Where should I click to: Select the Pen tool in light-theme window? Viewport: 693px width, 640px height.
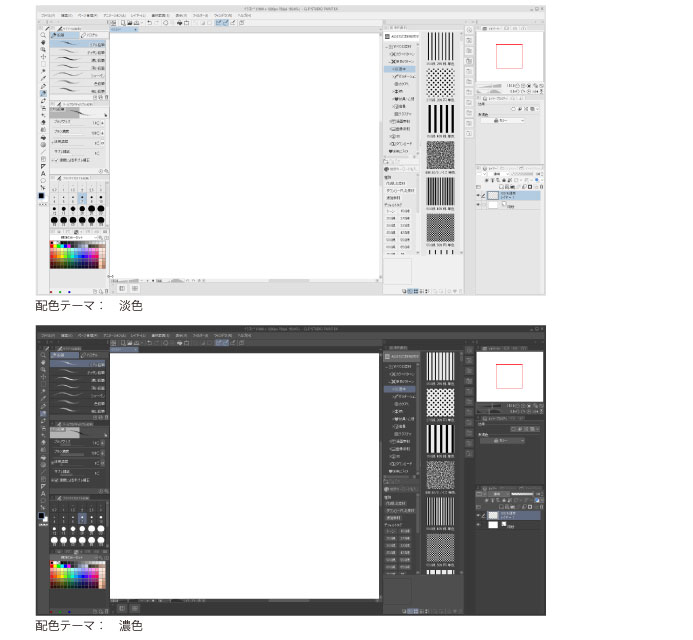(x=43, y=86)
